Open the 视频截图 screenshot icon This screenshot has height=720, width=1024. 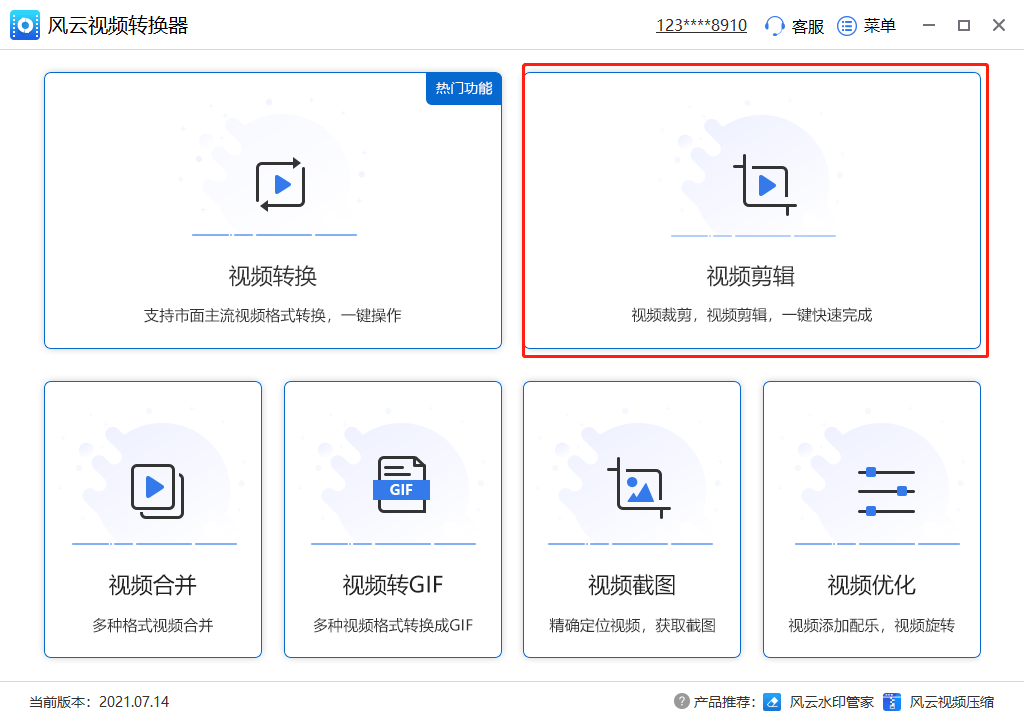click(x=639, y=488)
